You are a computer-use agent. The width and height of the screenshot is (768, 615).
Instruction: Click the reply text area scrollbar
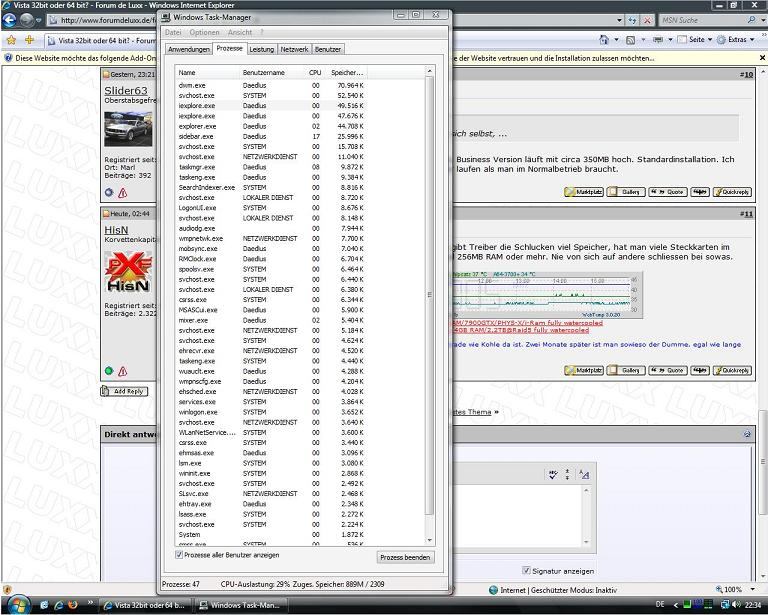(x=586, y=517)
